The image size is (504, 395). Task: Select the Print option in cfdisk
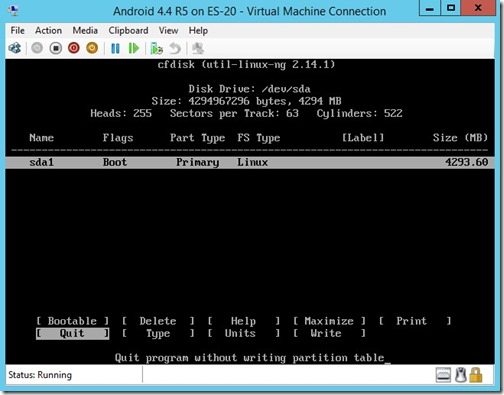[415, 321]
